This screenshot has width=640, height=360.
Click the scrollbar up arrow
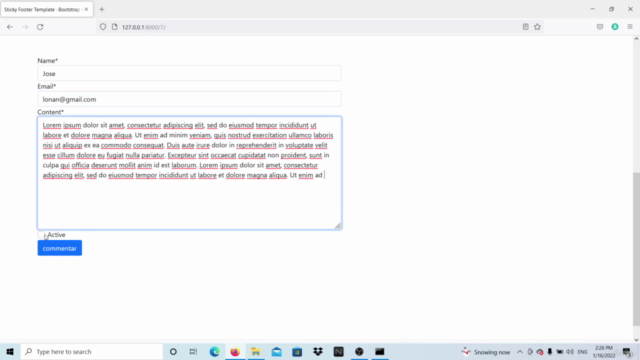[636, 39]
